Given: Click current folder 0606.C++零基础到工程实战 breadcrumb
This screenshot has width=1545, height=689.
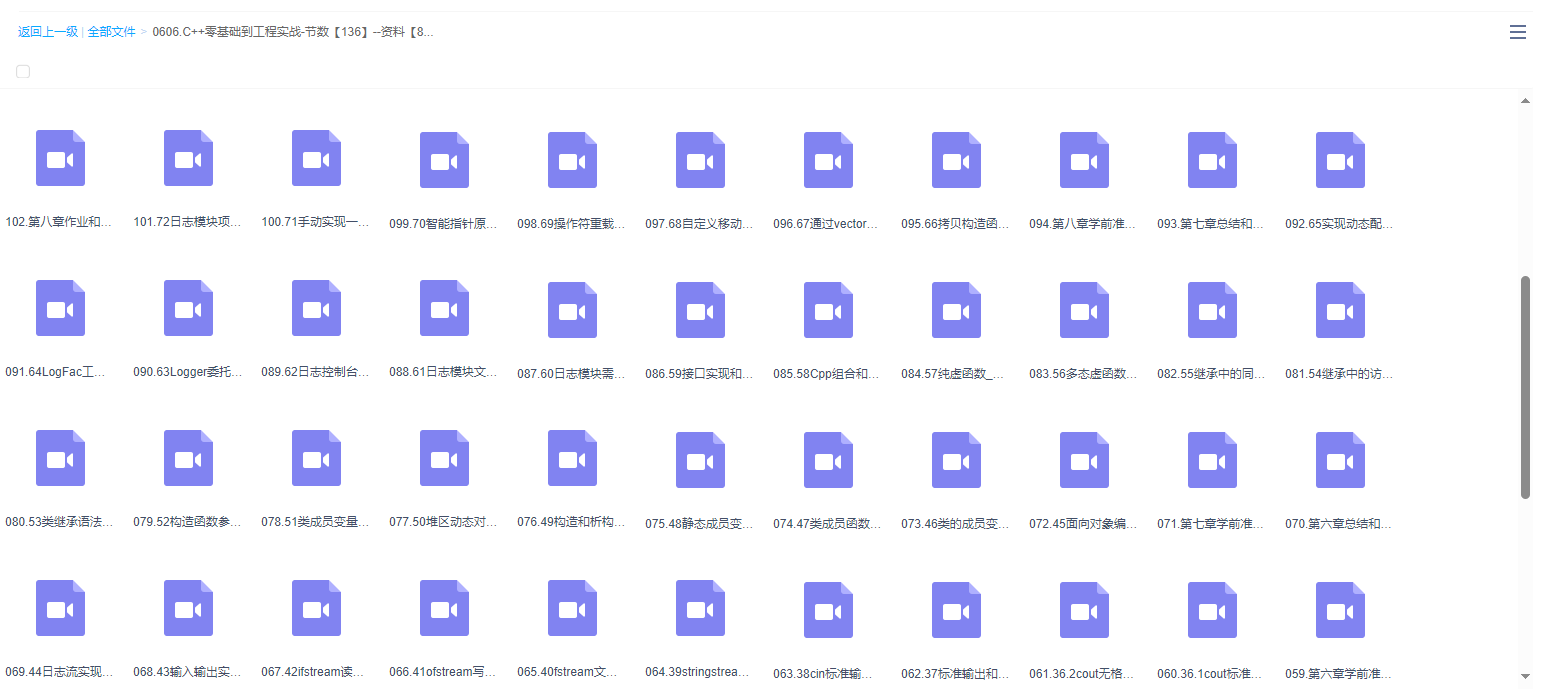Looking at the screenshot, I should pyautogui.click(x=292, y=32).
